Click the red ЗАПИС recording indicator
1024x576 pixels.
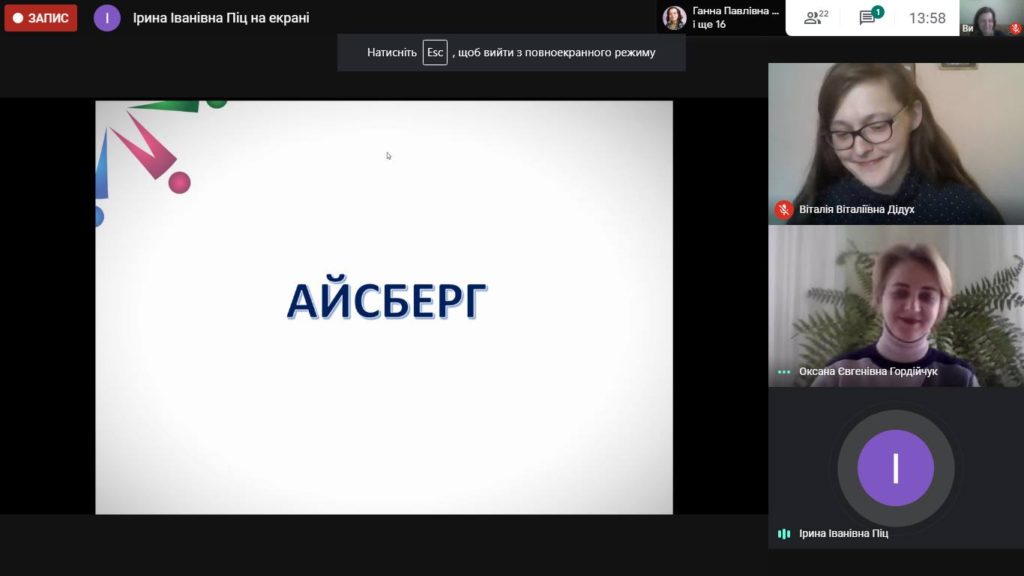(40, 18)
